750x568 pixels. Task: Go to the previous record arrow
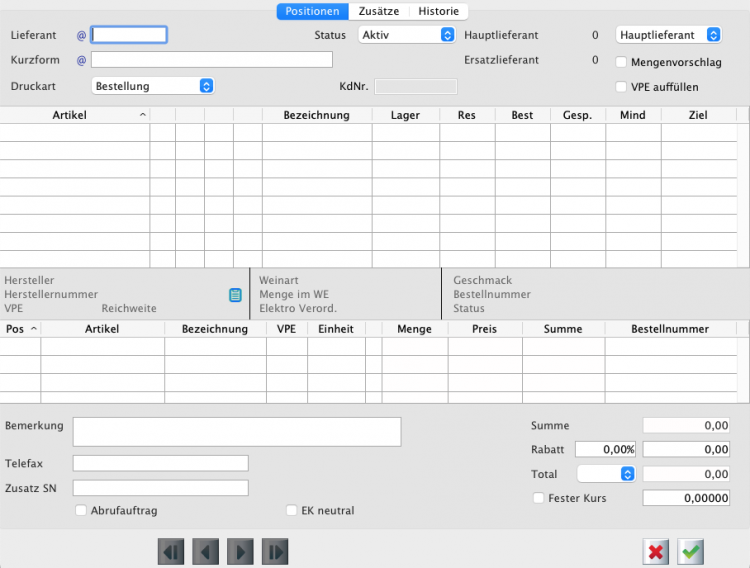206,552
